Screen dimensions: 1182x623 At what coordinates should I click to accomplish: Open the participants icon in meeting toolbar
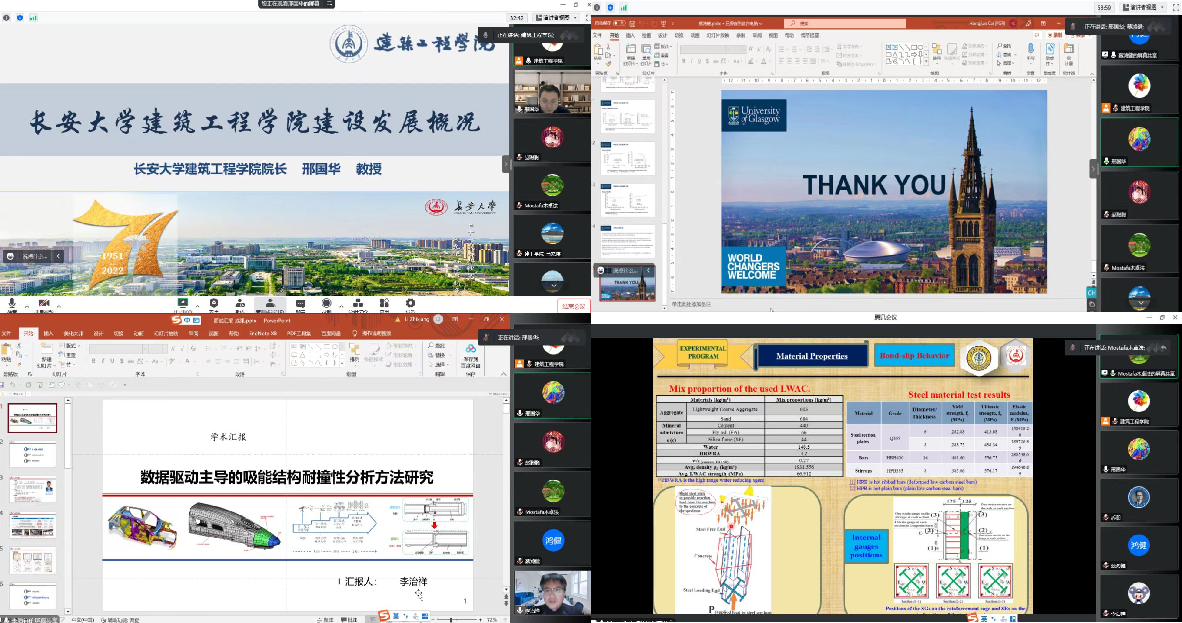[270, 303]
